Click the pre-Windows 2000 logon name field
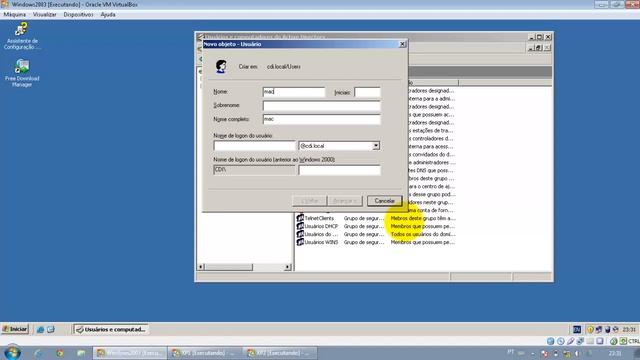The image size is (640, 360). (x=340, y=170)
